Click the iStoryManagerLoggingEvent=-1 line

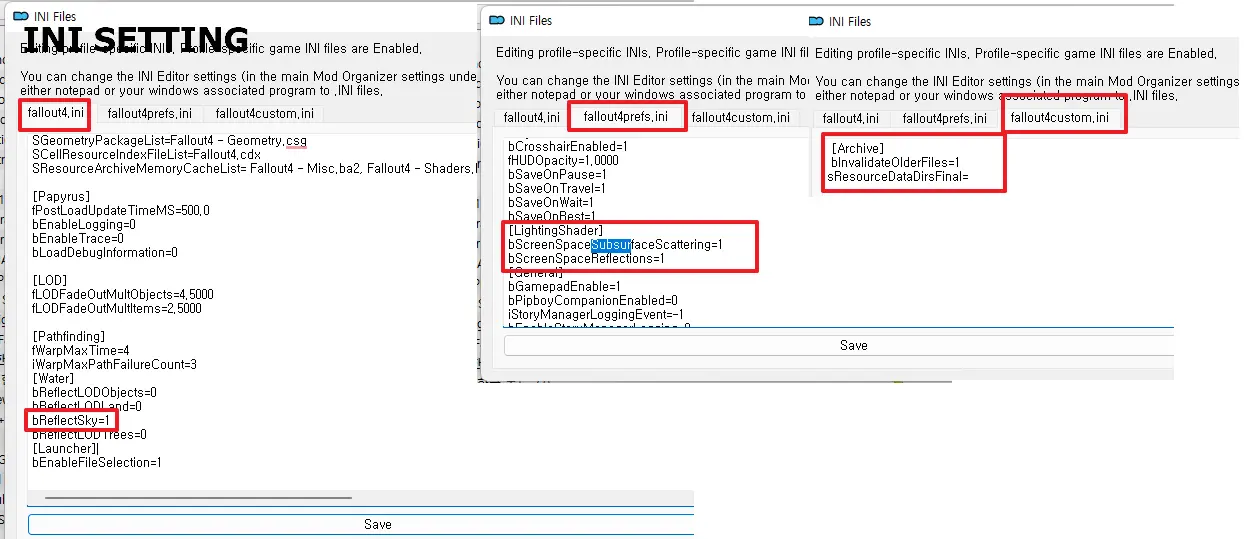[x=596, y=315]
